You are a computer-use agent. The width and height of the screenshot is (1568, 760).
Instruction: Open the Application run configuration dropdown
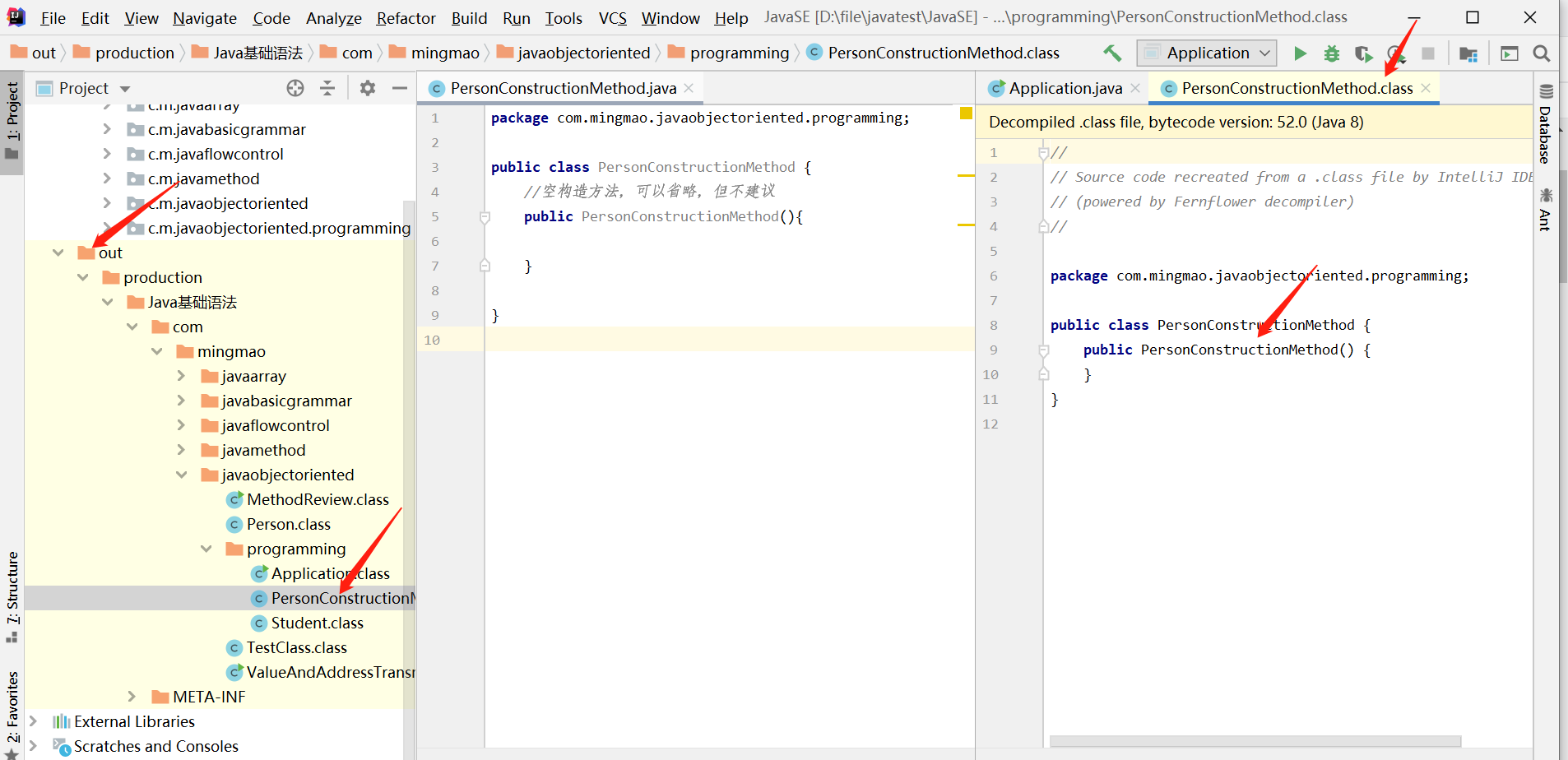(1206, 53)
